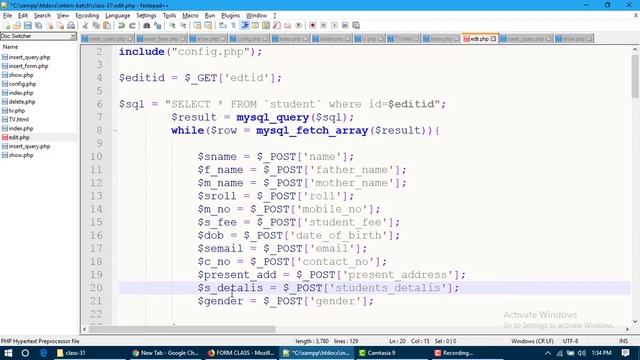Image resolution: width=640 pixels, height=360 pixels.
Task: Toggle file monitoring eye icon
Action: pos(298,26)
